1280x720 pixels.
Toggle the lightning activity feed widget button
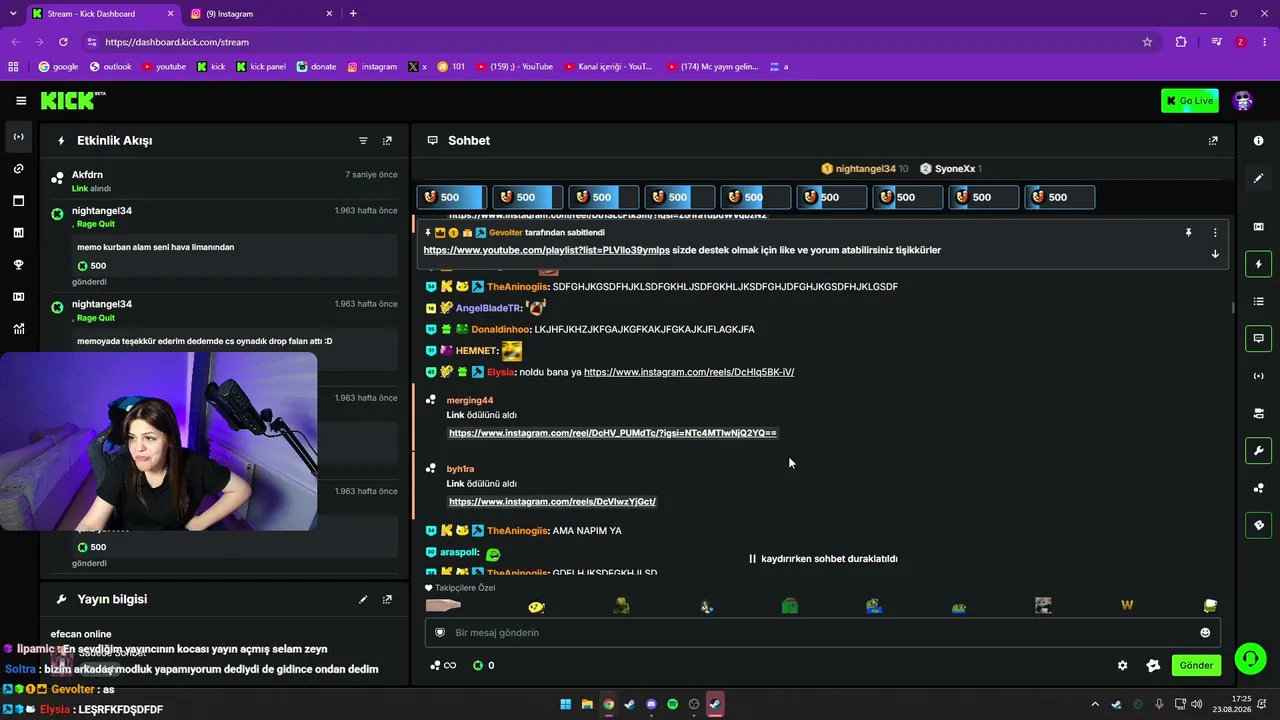(x=1258, y=264)
